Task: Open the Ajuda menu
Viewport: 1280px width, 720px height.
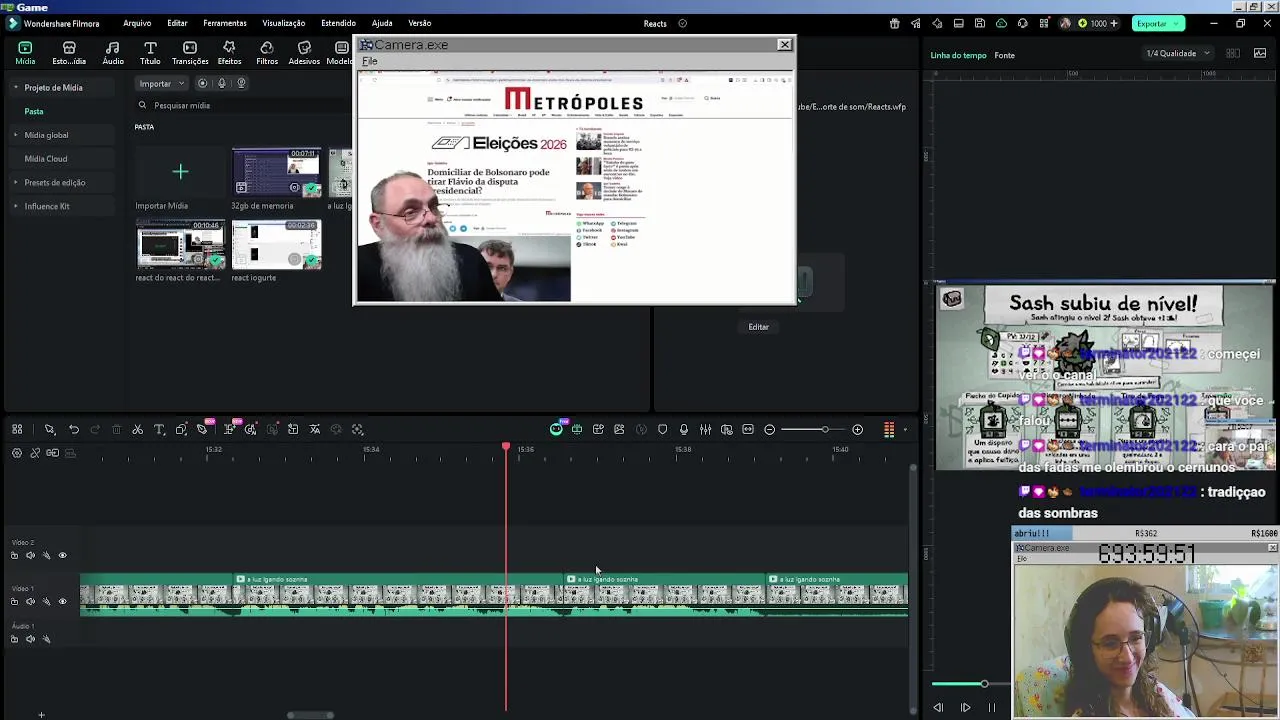Action: [382, 23]
